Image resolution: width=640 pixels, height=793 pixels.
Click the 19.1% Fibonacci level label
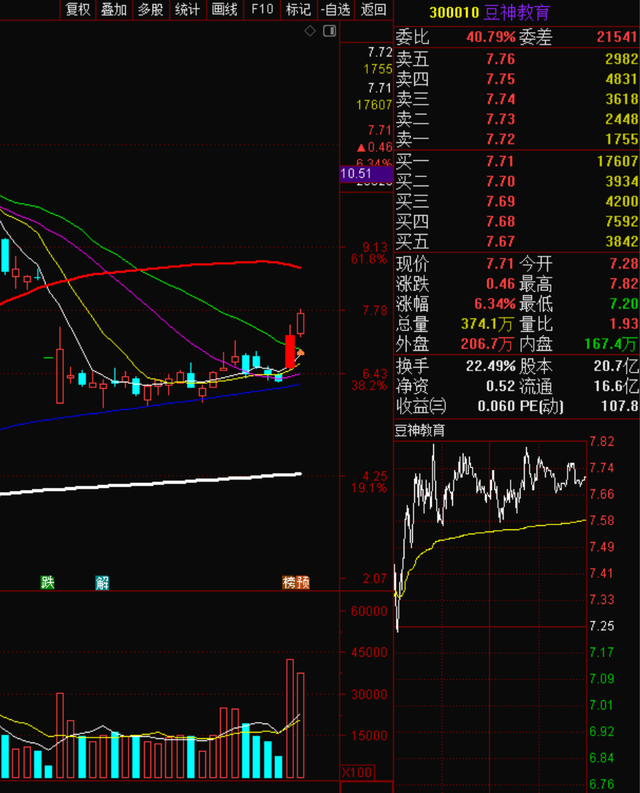(x=369, y=488)
